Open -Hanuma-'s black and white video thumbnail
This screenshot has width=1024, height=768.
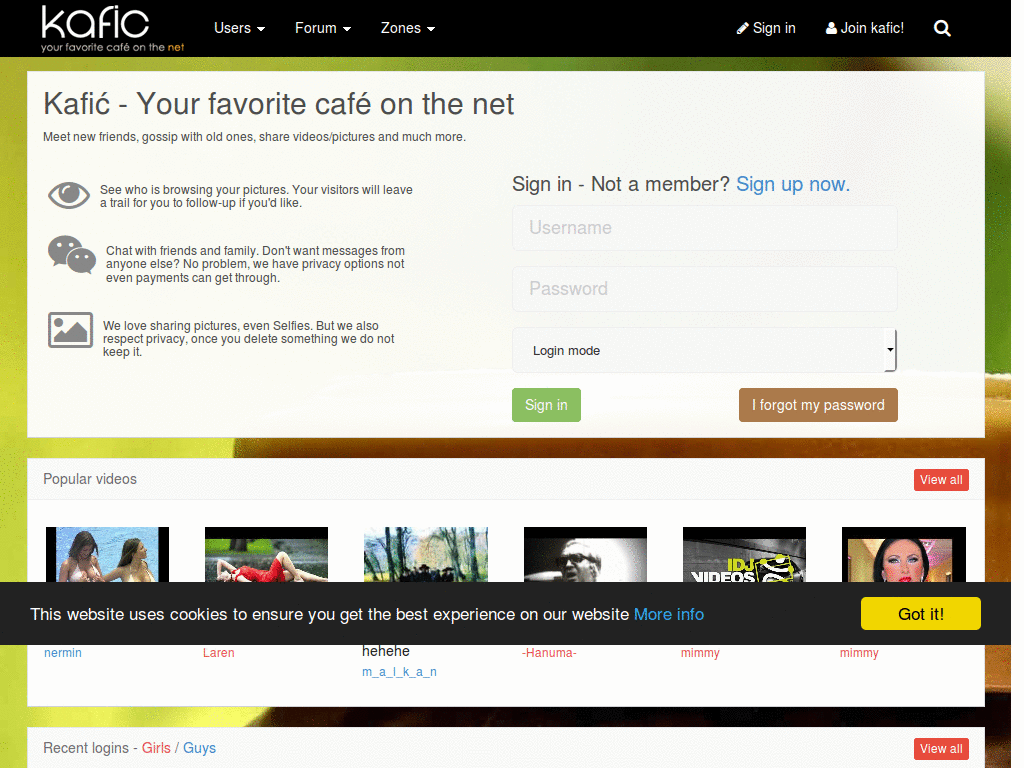coord(585,554)
